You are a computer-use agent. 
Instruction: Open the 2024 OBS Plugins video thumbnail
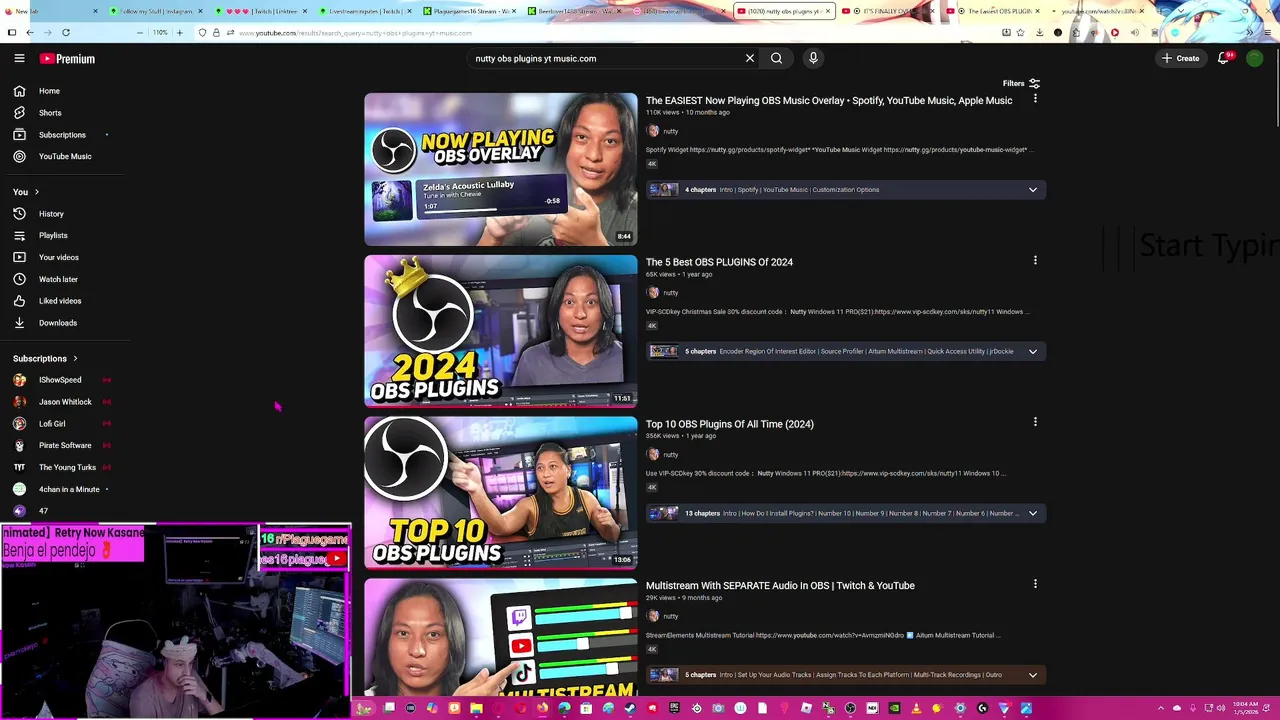click(x=500, y=331)
